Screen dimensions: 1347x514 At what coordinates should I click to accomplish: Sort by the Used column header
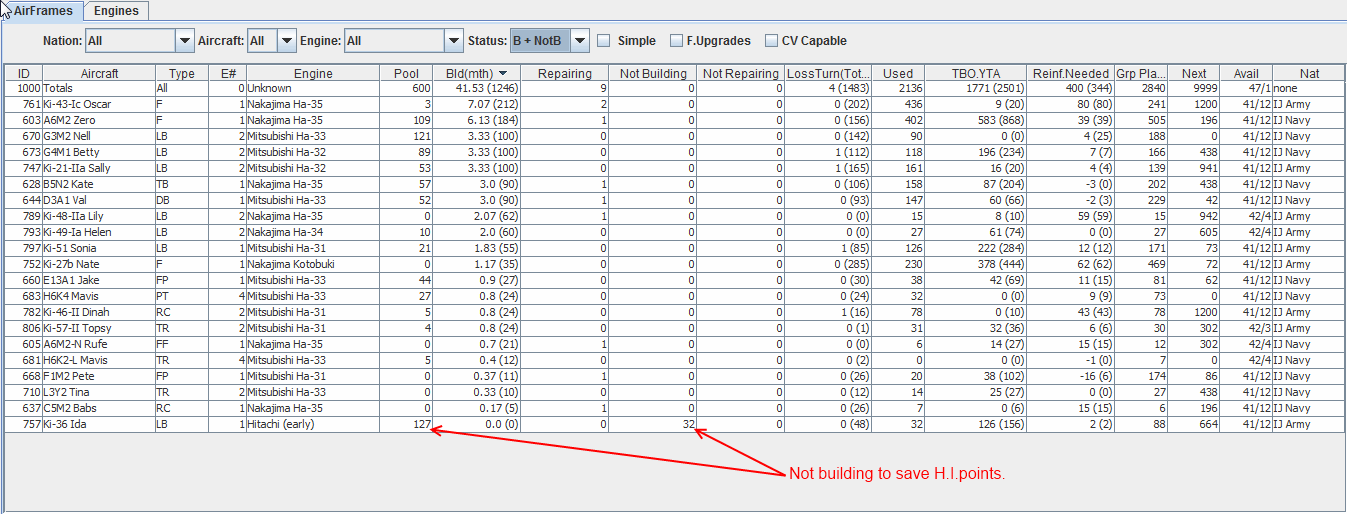898,73
